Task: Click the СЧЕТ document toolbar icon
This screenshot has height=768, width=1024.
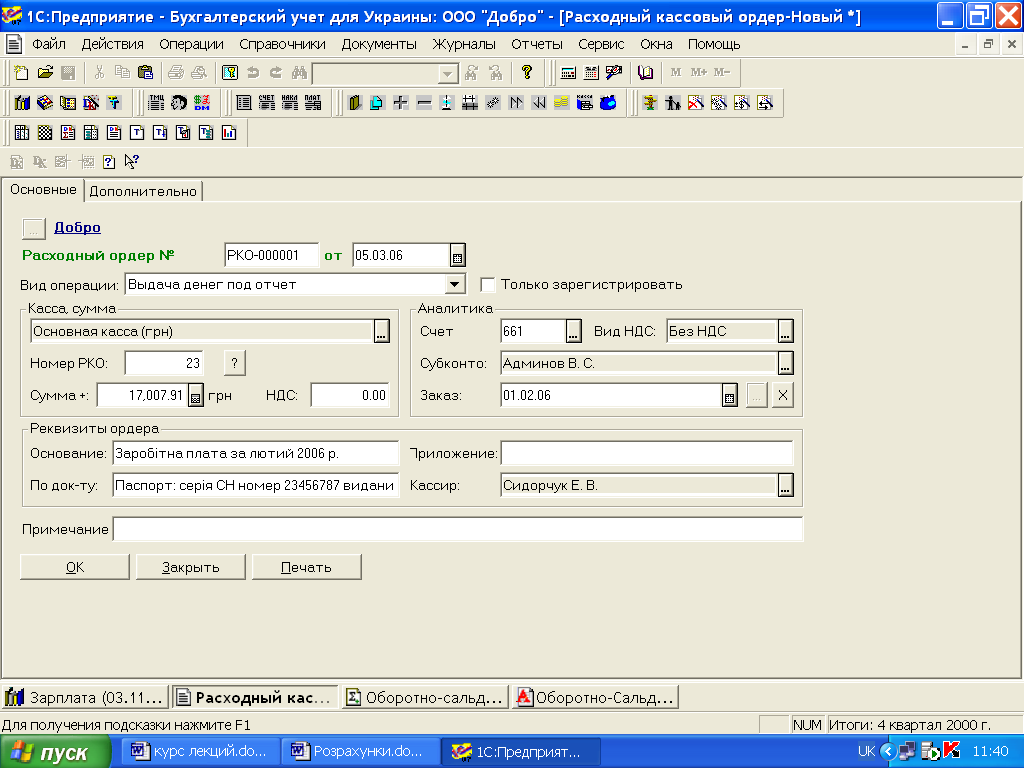Action: point(267,102)
